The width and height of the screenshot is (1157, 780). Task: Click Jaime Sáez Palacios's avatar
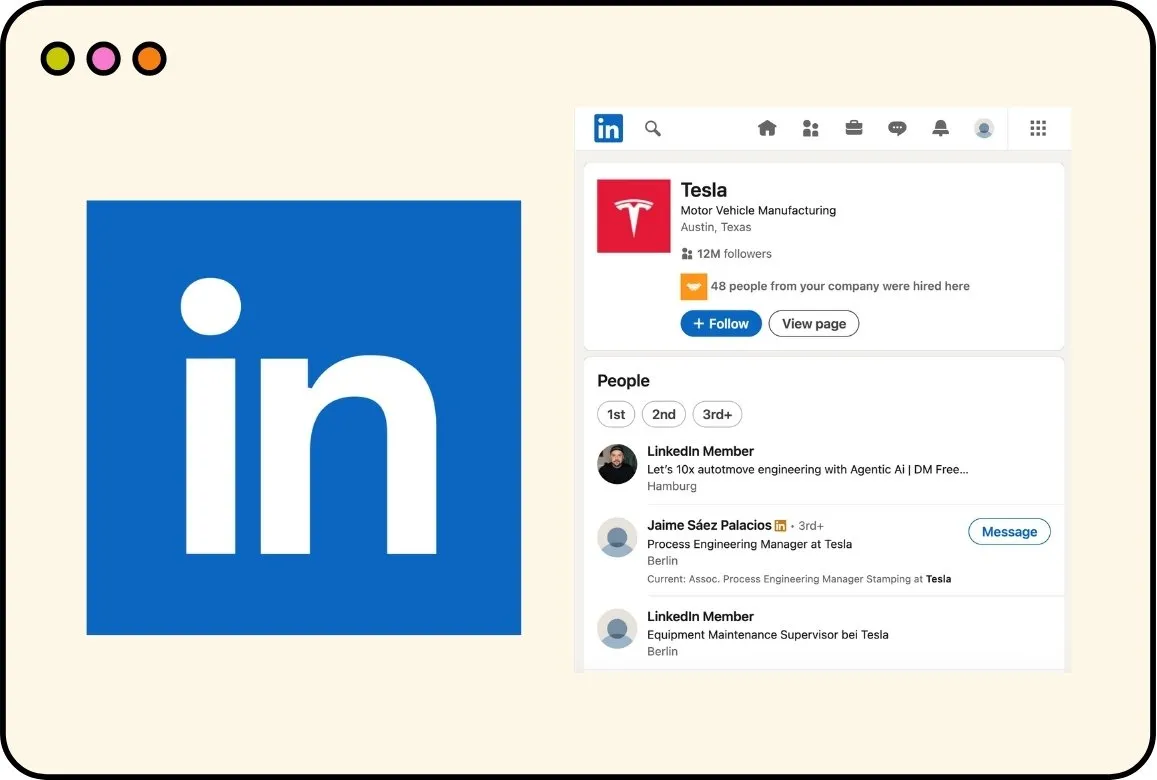[617, 537]
